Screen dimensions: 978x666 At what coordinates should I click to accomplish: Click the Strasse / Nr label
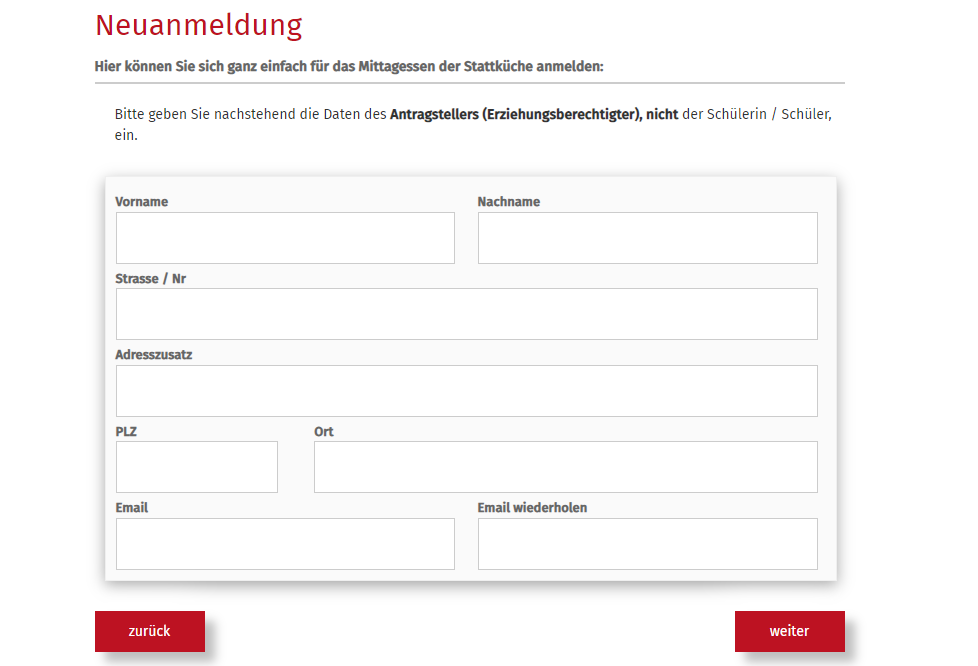point(151,279)
